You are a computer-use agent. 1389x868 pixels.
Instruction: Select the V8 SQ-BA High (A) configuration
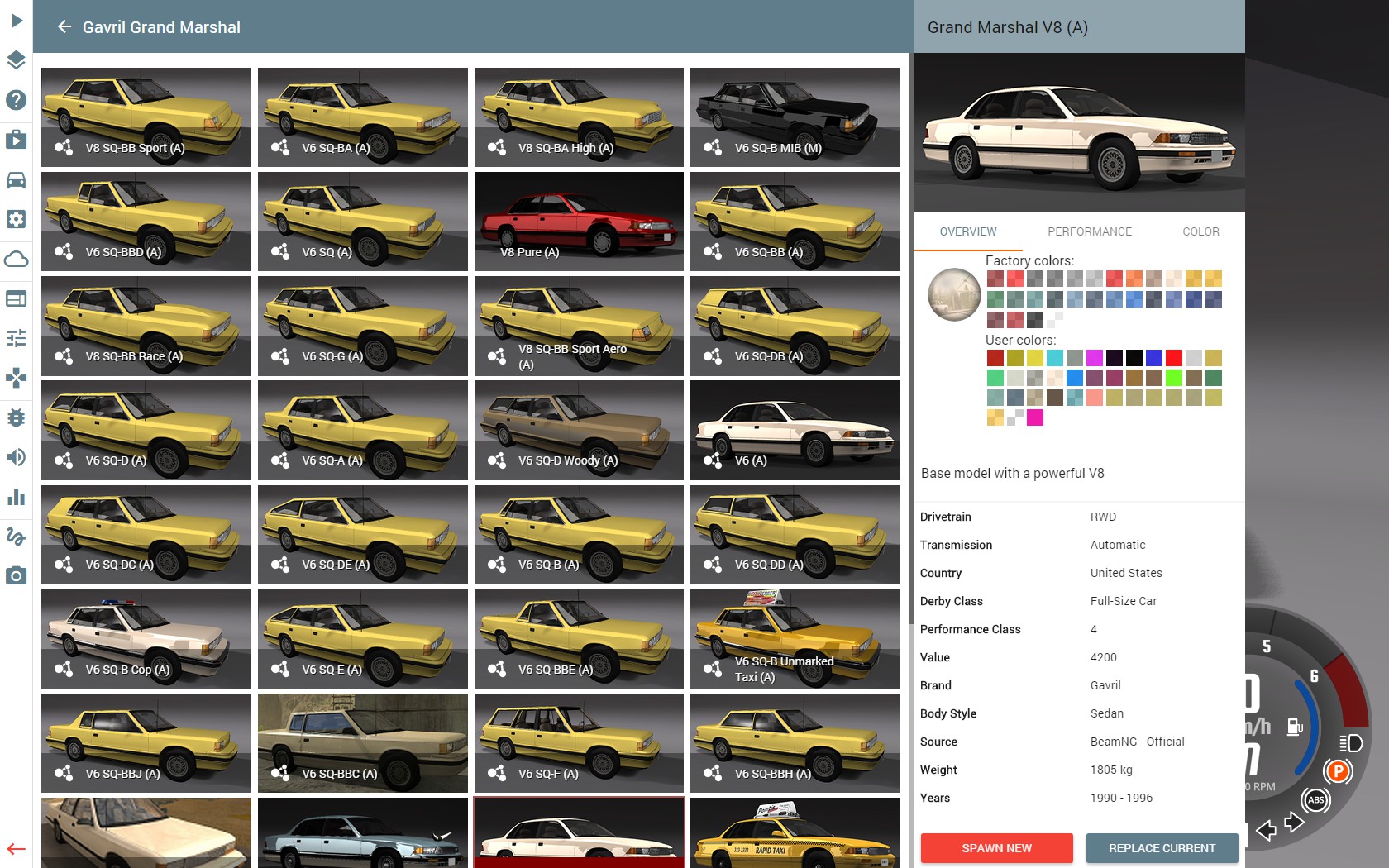pyautogui.click(x=579, y=117)
